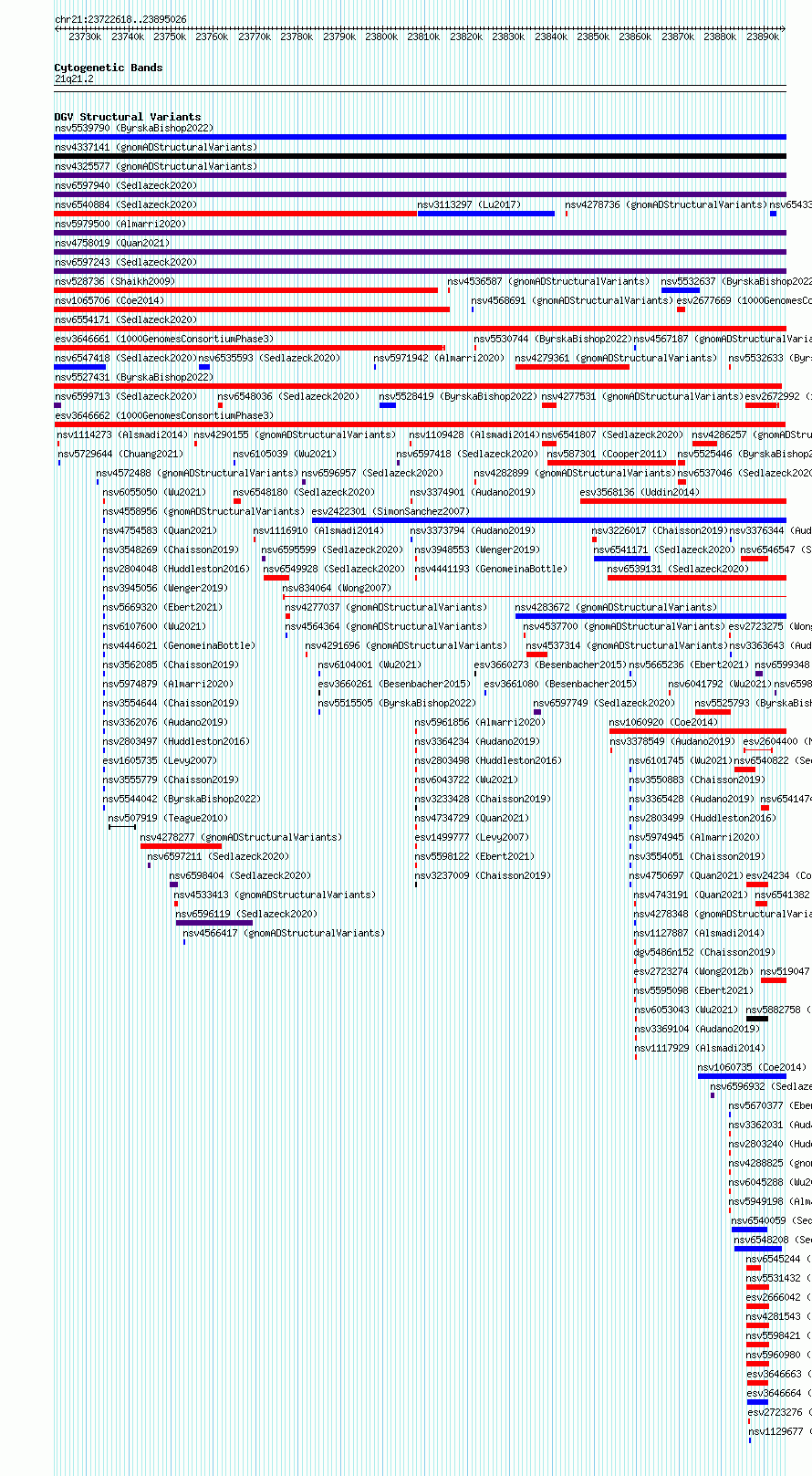Click the blue bar under nsv5532637

[x=681, y=290]
